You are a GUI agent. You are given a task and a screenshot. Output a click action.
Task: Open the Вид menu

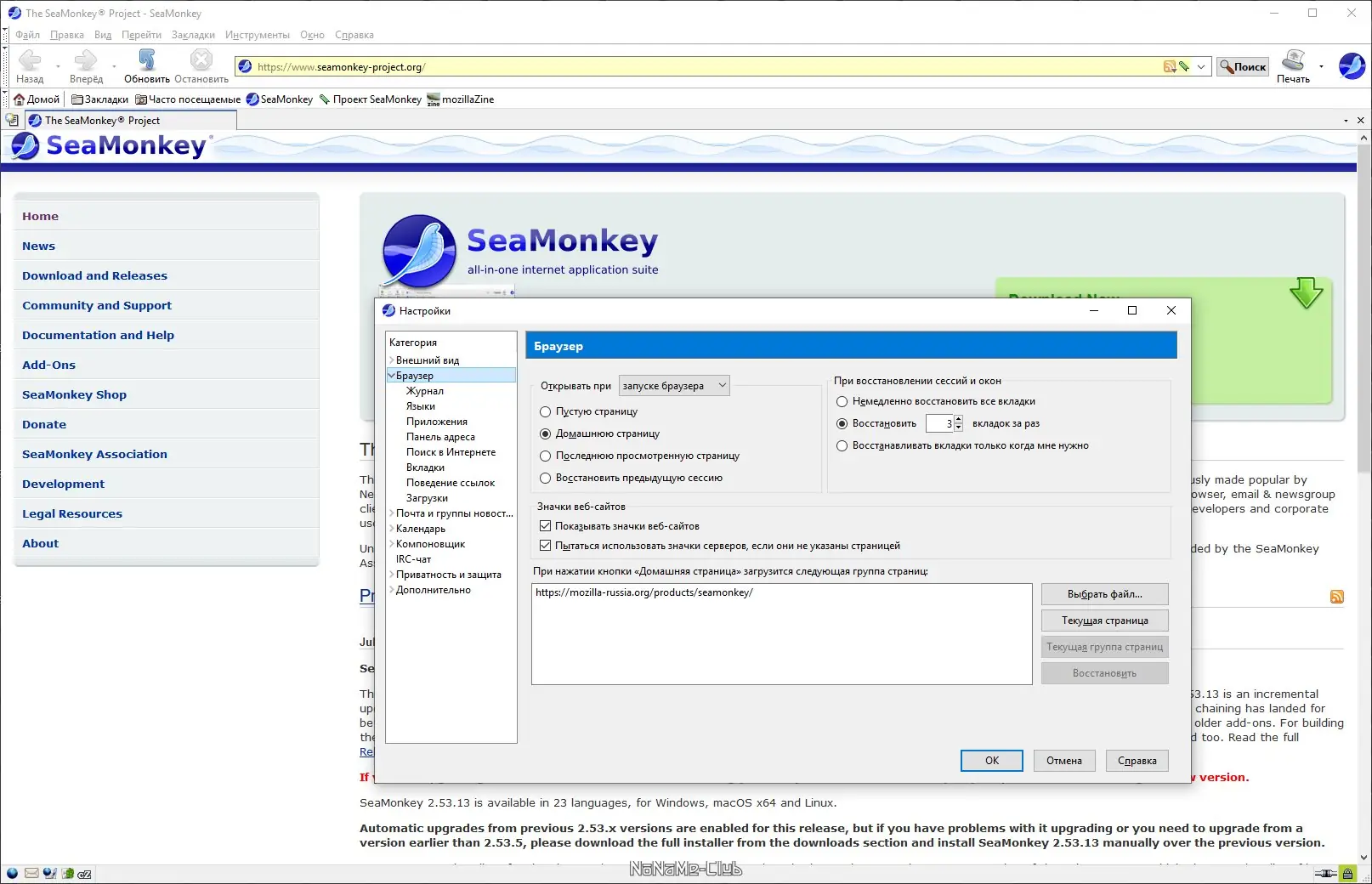103,35
